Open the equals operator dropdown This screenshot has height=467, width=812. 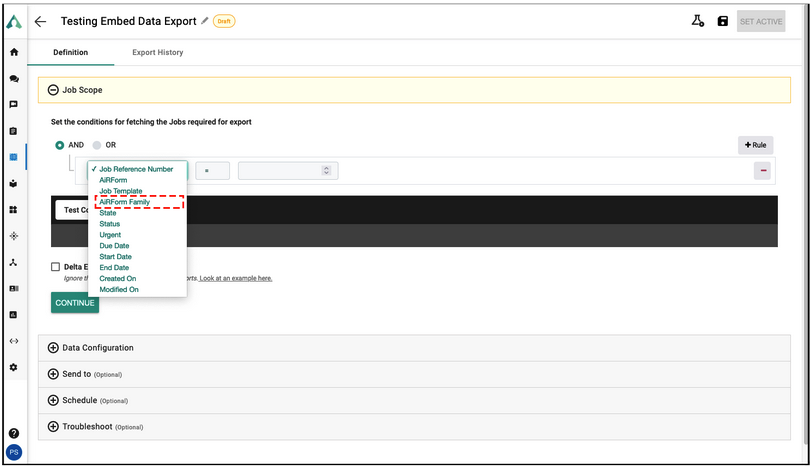coord(212,171)
